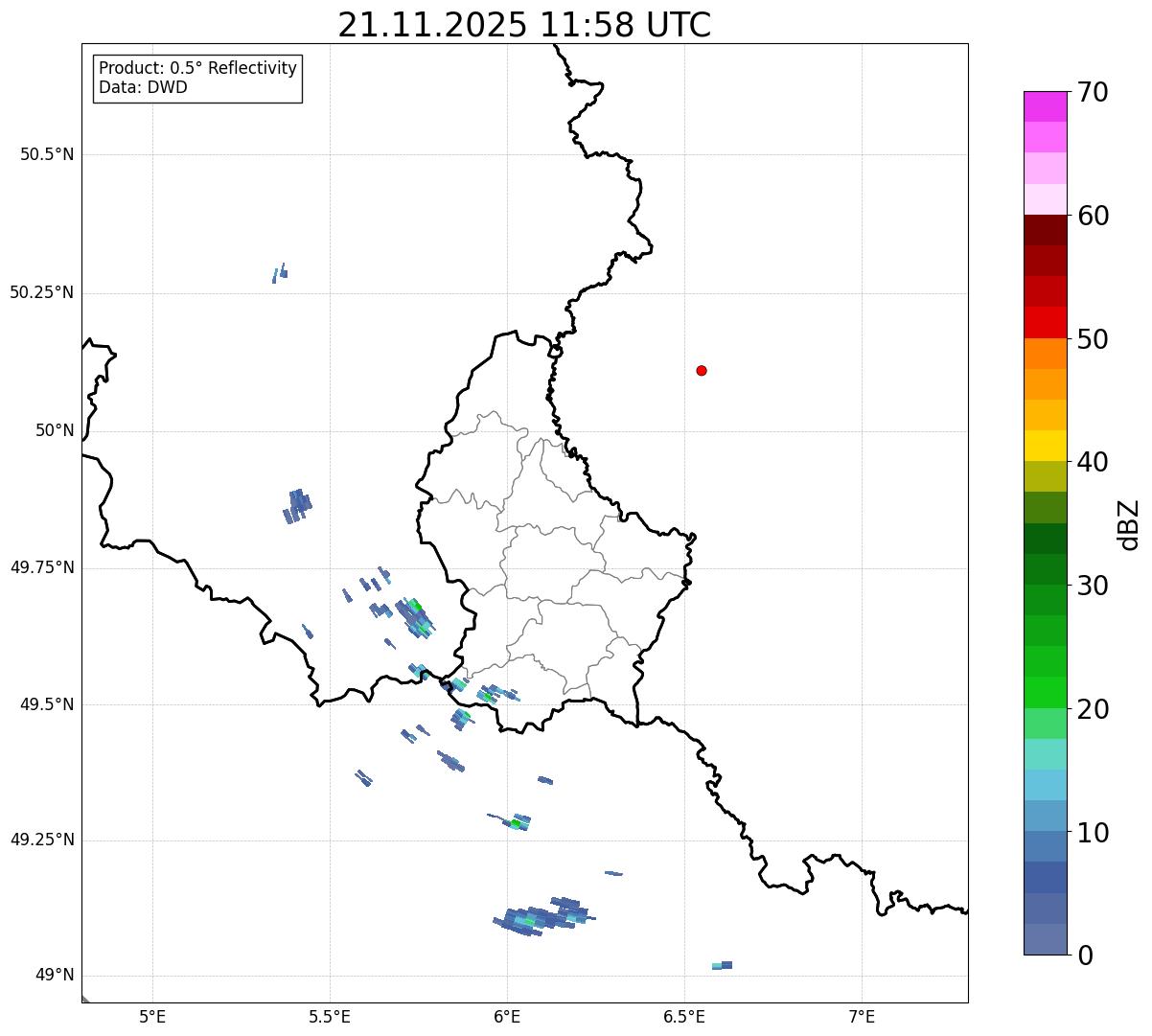Click the 6°E longitude label

[x=507, y=1016]
